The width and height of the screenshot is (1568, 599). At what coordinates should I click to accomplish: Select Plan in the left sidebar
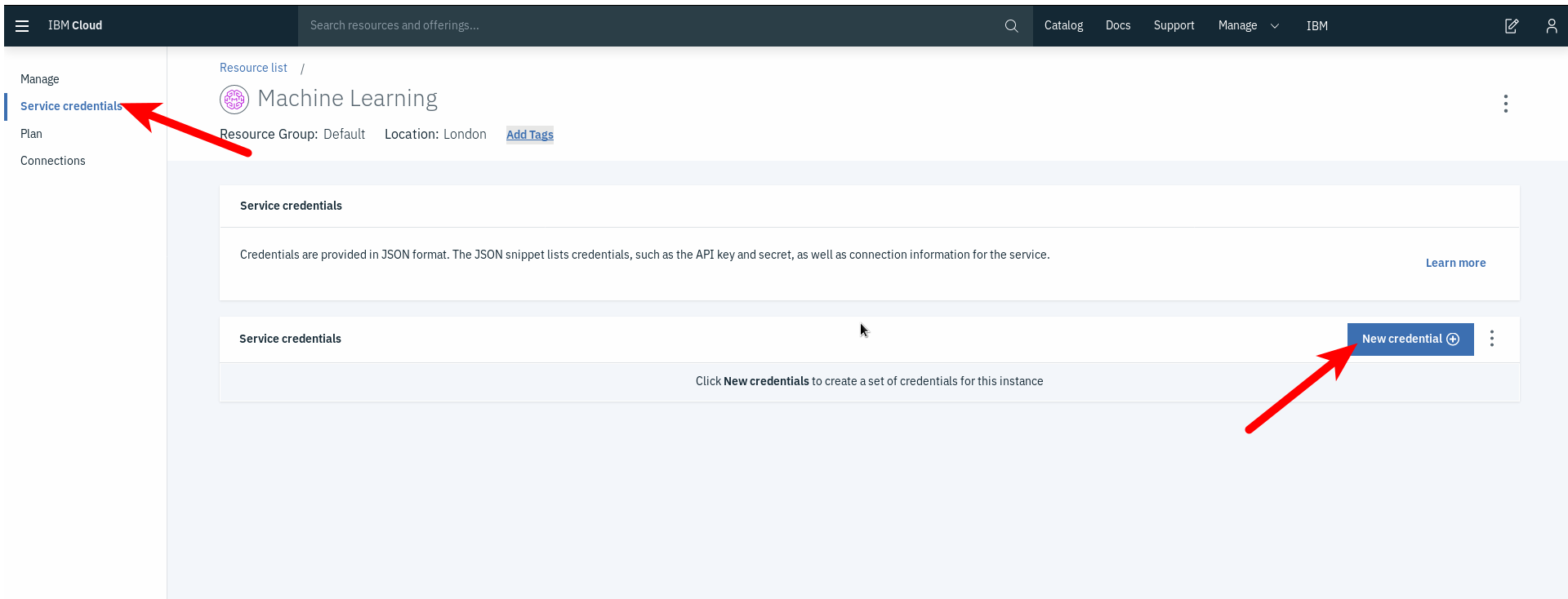tap(31, 134)
